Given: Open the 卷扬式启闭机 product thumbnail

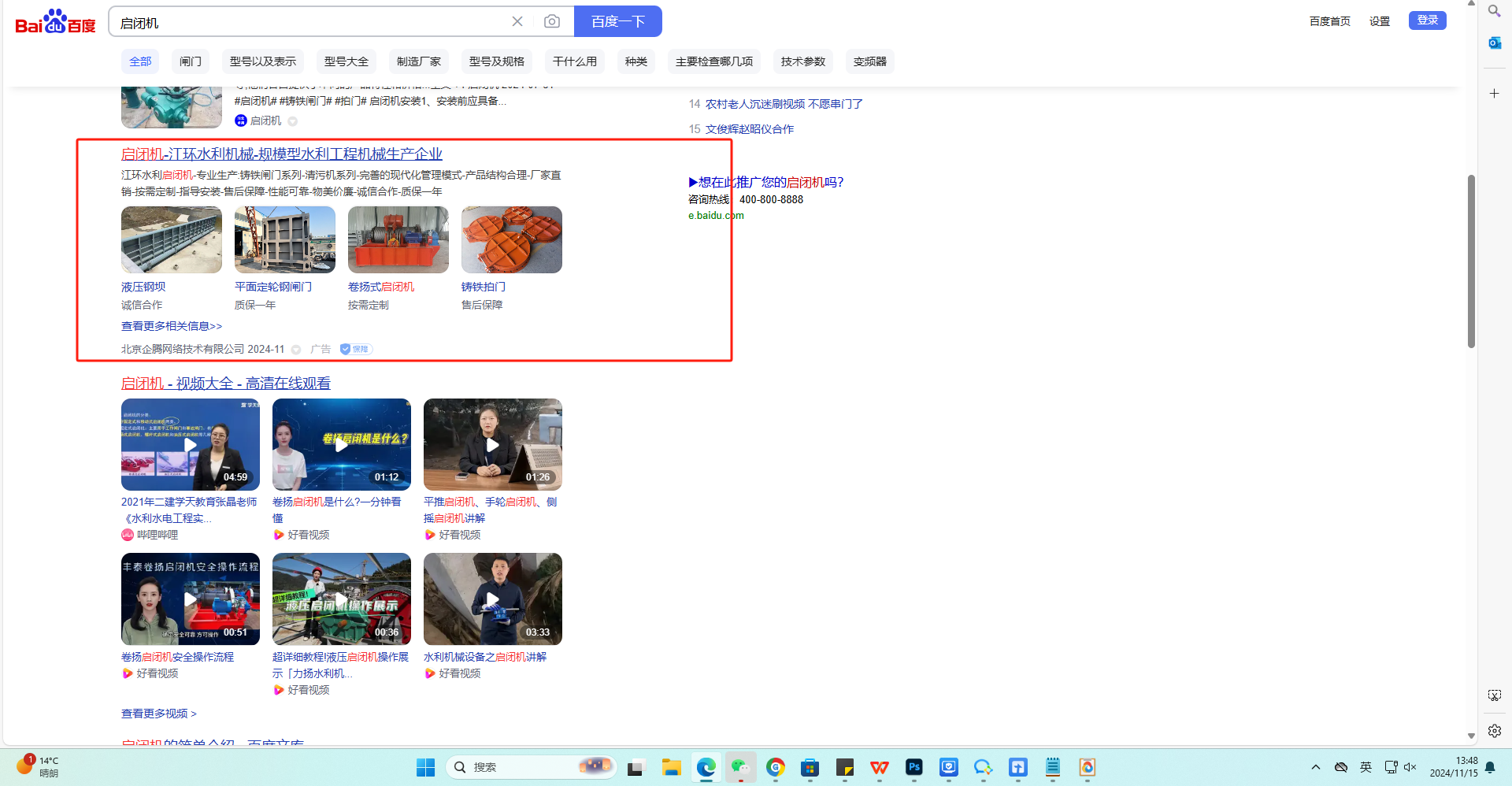Looking at the screenshot, I should (398, 239).
